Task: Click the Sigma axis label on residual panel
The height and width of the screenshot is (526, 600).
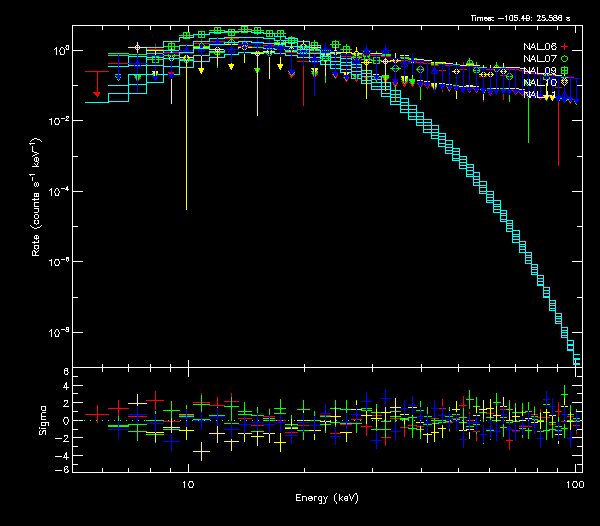Action: point(42,420)
